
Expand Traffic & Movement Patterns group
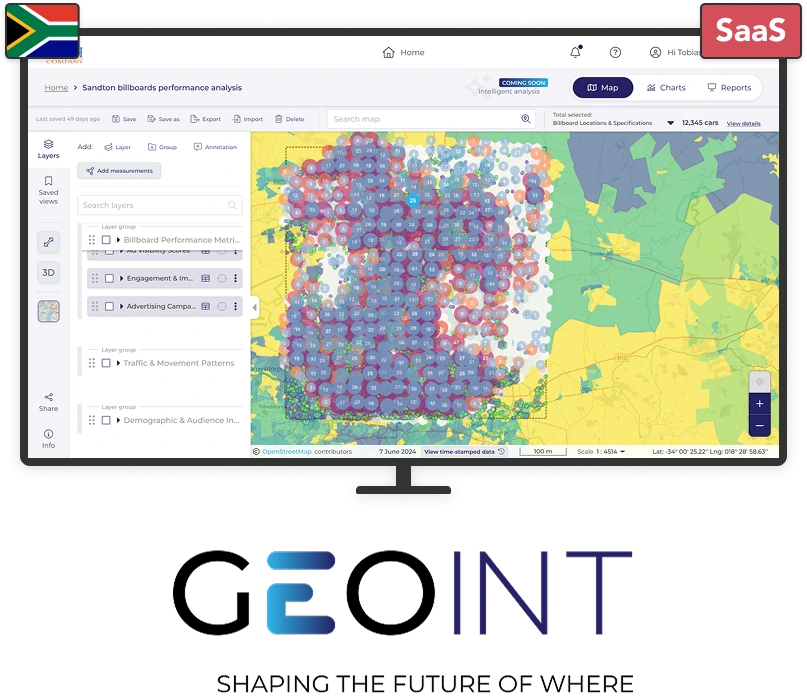coord(118,363)
